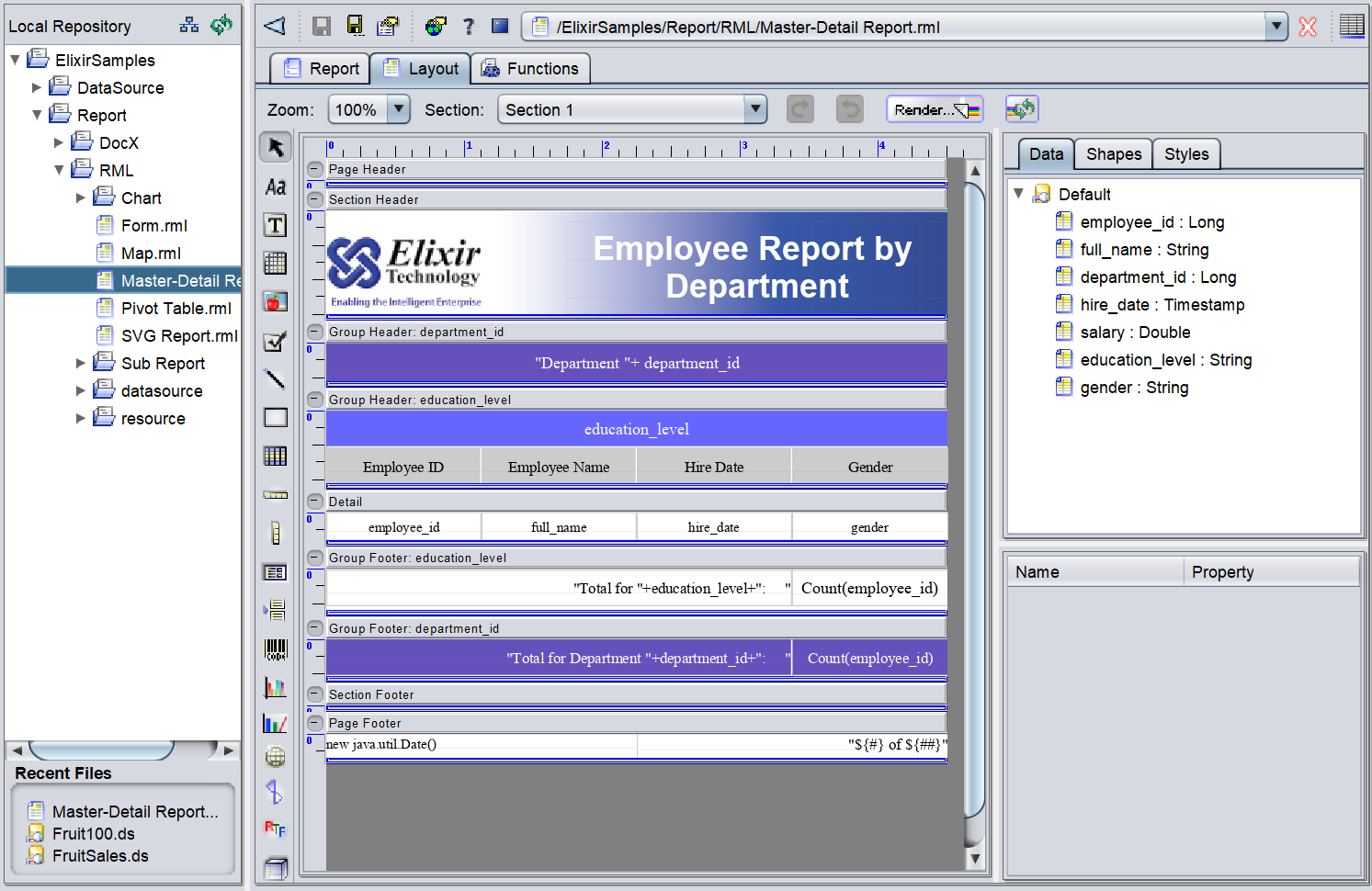The height and width of the screenshot is (891, 1372).
Task: Click the question mark help icon
Action: (x=469, y=27)
